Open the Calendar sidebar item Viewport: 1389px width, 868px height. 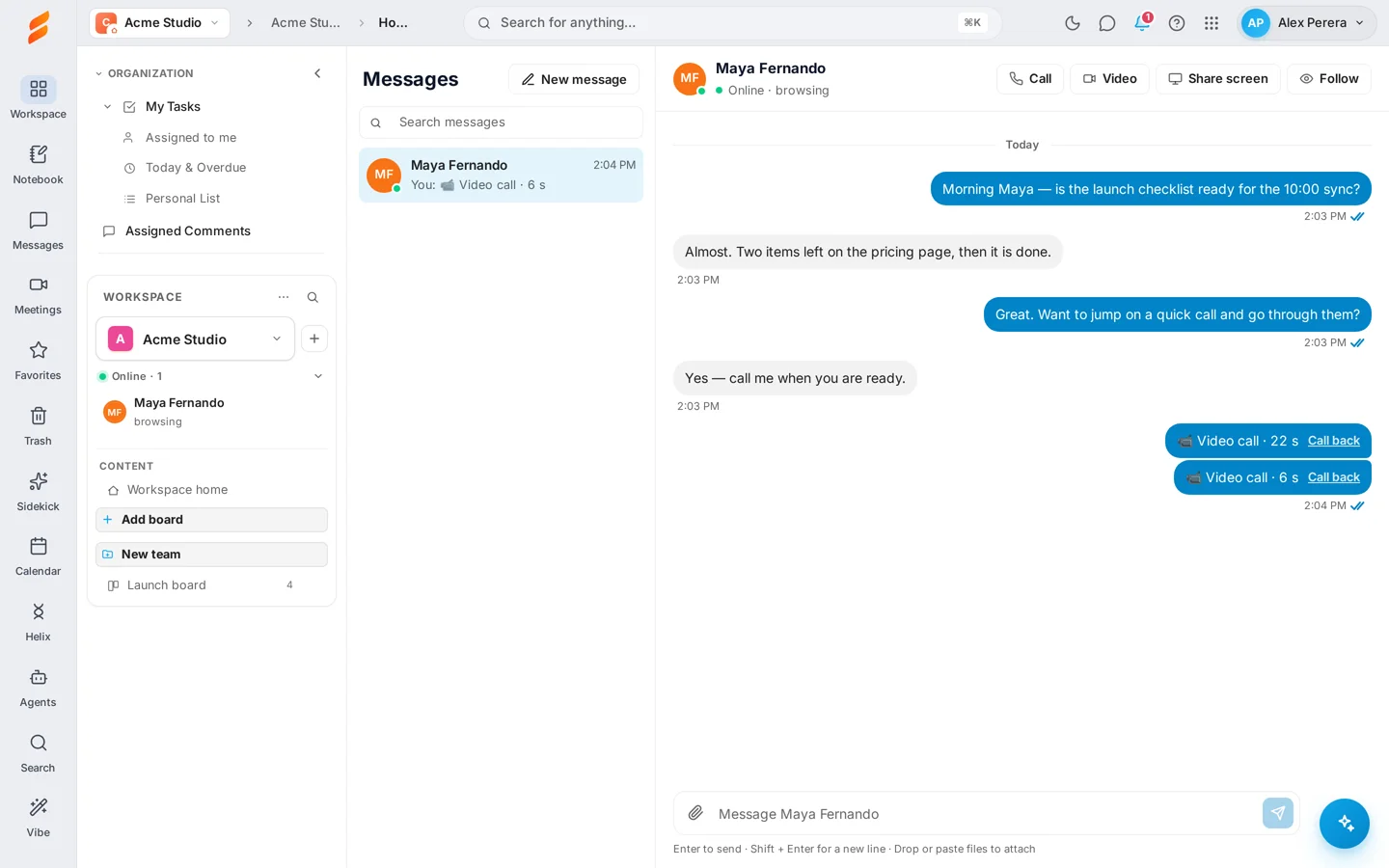[38, 556]
